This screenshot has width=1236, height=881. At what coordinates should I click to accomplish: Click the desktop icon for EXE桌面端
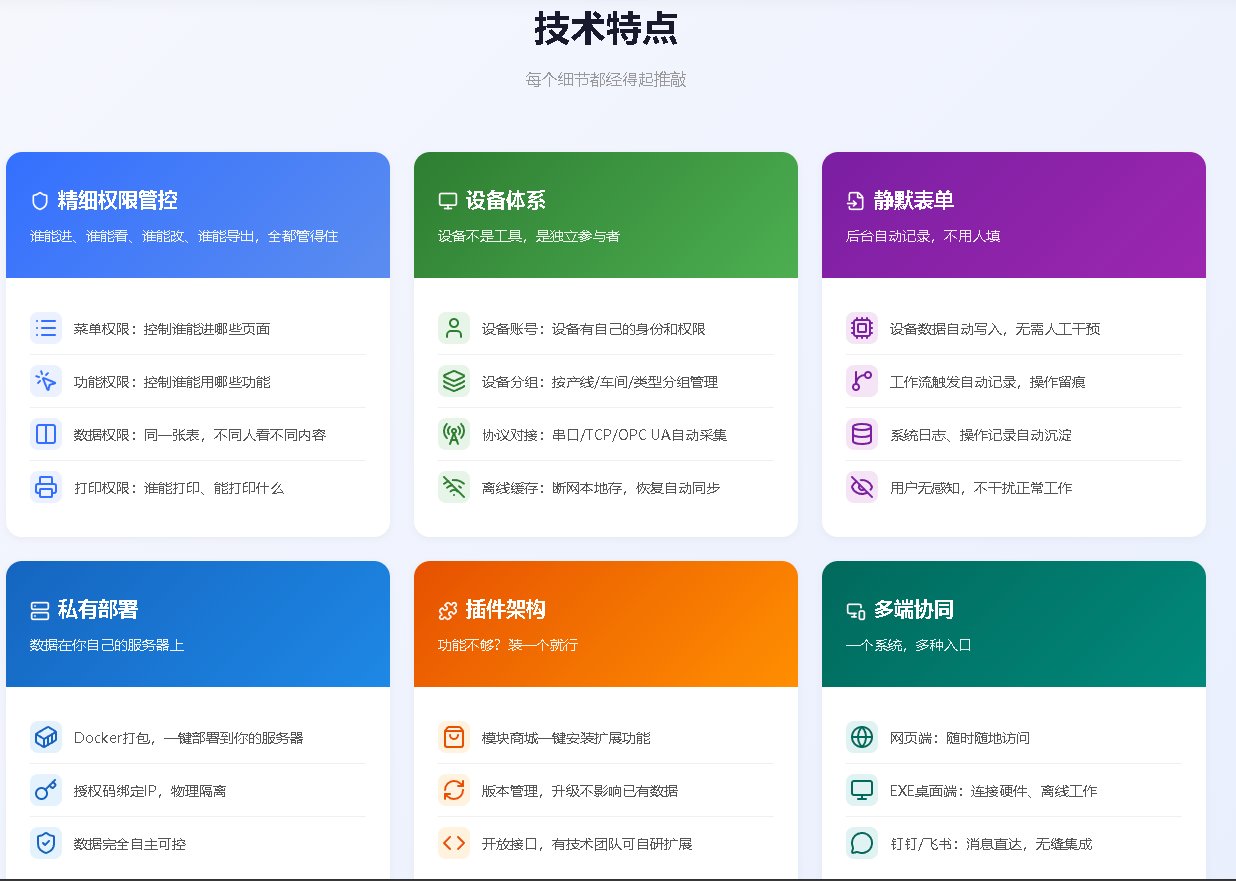[x=862, y=790]
